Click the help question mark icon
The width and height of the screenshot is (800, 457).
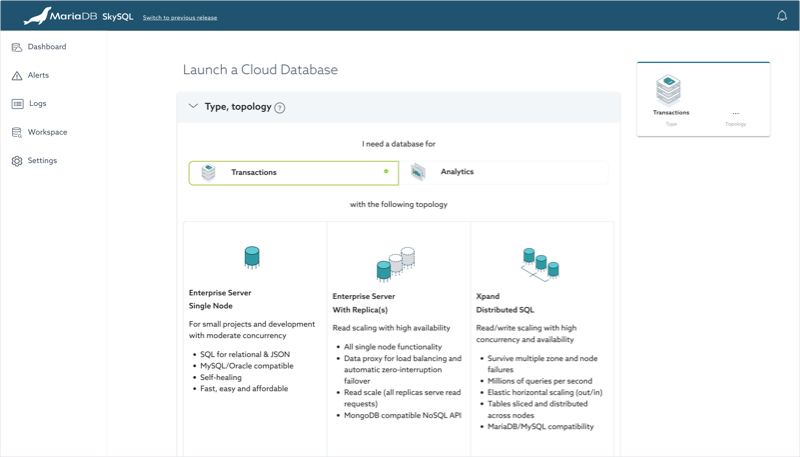pos(280,108)
